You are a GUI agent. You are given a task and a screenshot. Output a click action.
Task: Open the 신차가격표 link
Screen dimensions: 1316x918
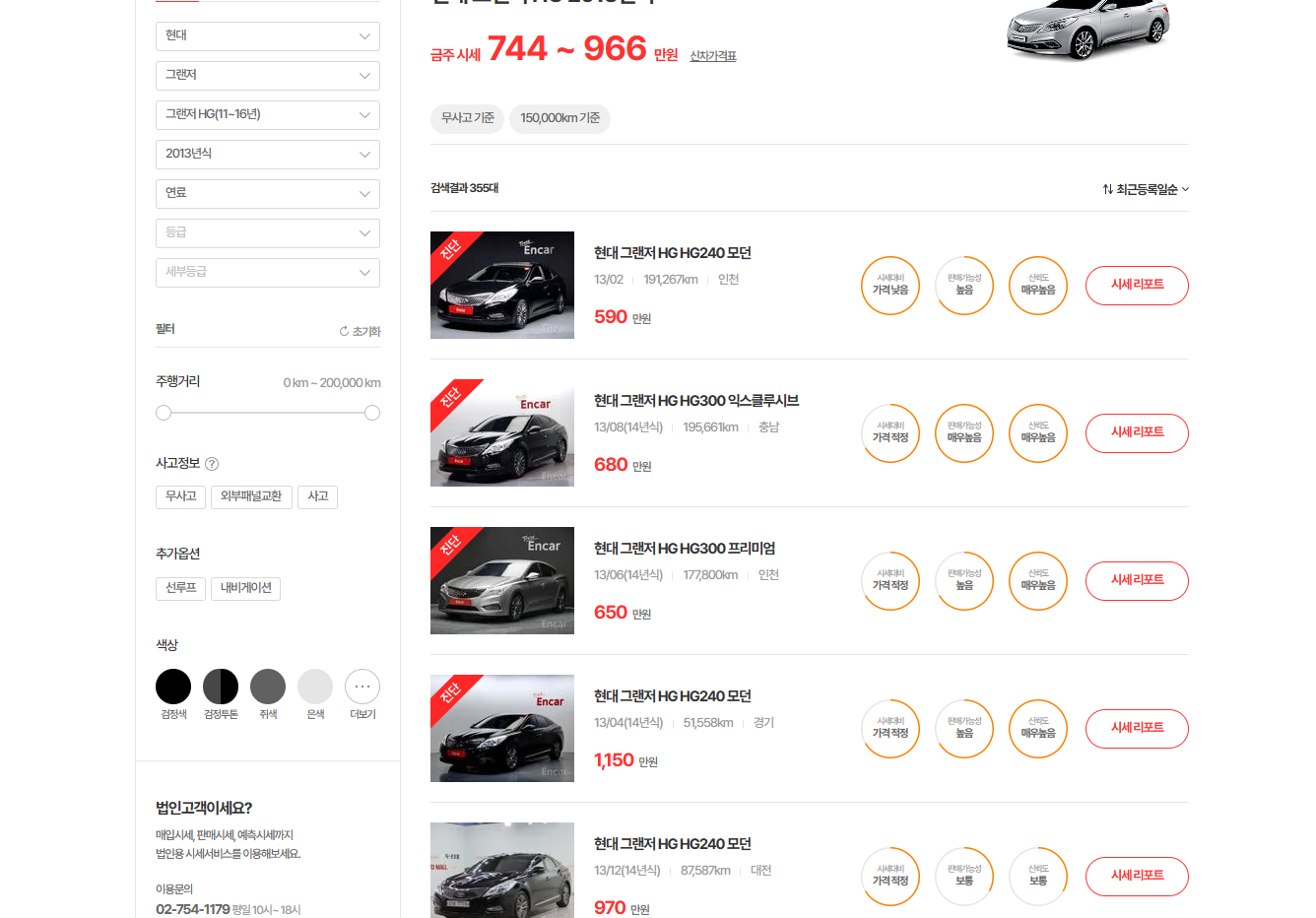click(x=713, y=56)
